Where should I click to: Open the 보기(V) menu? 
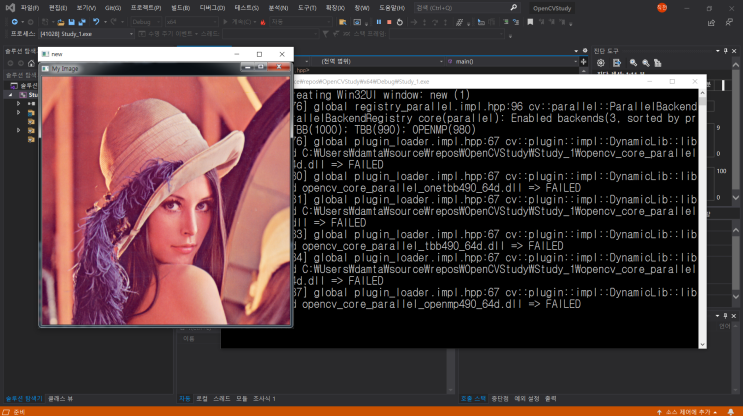[86, 8]
